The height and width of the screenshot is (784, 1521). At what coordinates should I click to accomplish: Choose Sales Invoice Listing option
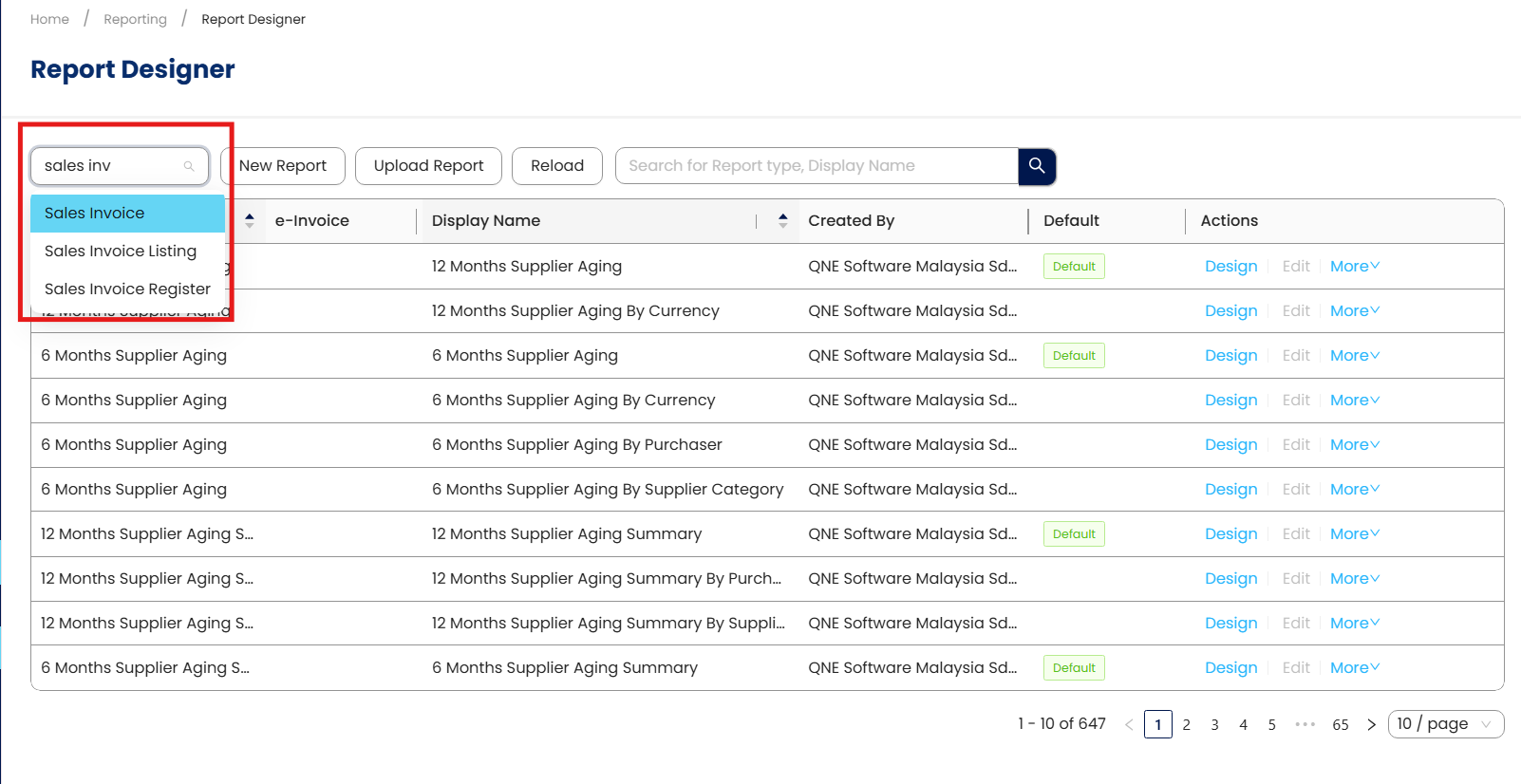pyautogui.click(x=121, y=252)
